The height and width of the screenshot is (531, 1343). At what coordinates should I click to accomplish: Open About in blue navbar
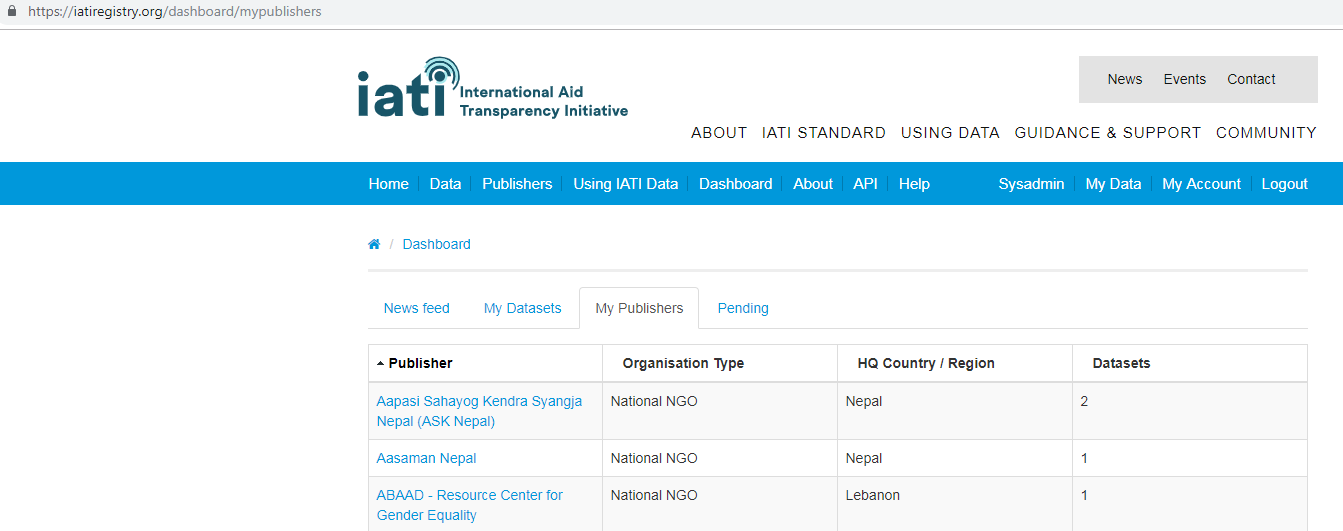click(813, 184)
